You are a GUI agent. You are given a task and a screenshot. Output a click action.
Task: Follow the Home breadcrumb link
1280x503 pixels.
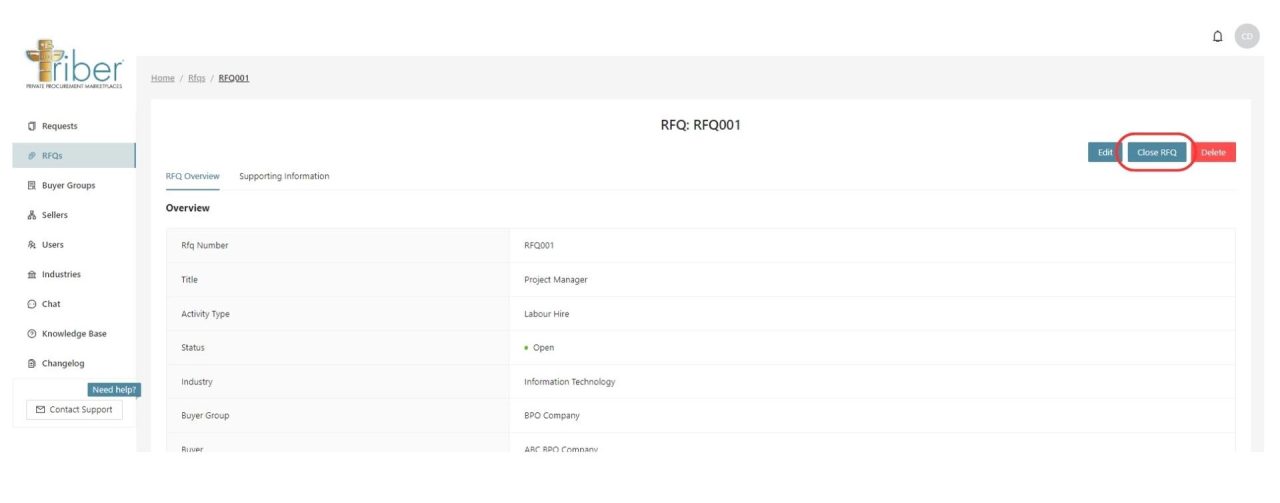tap(163, 78)
